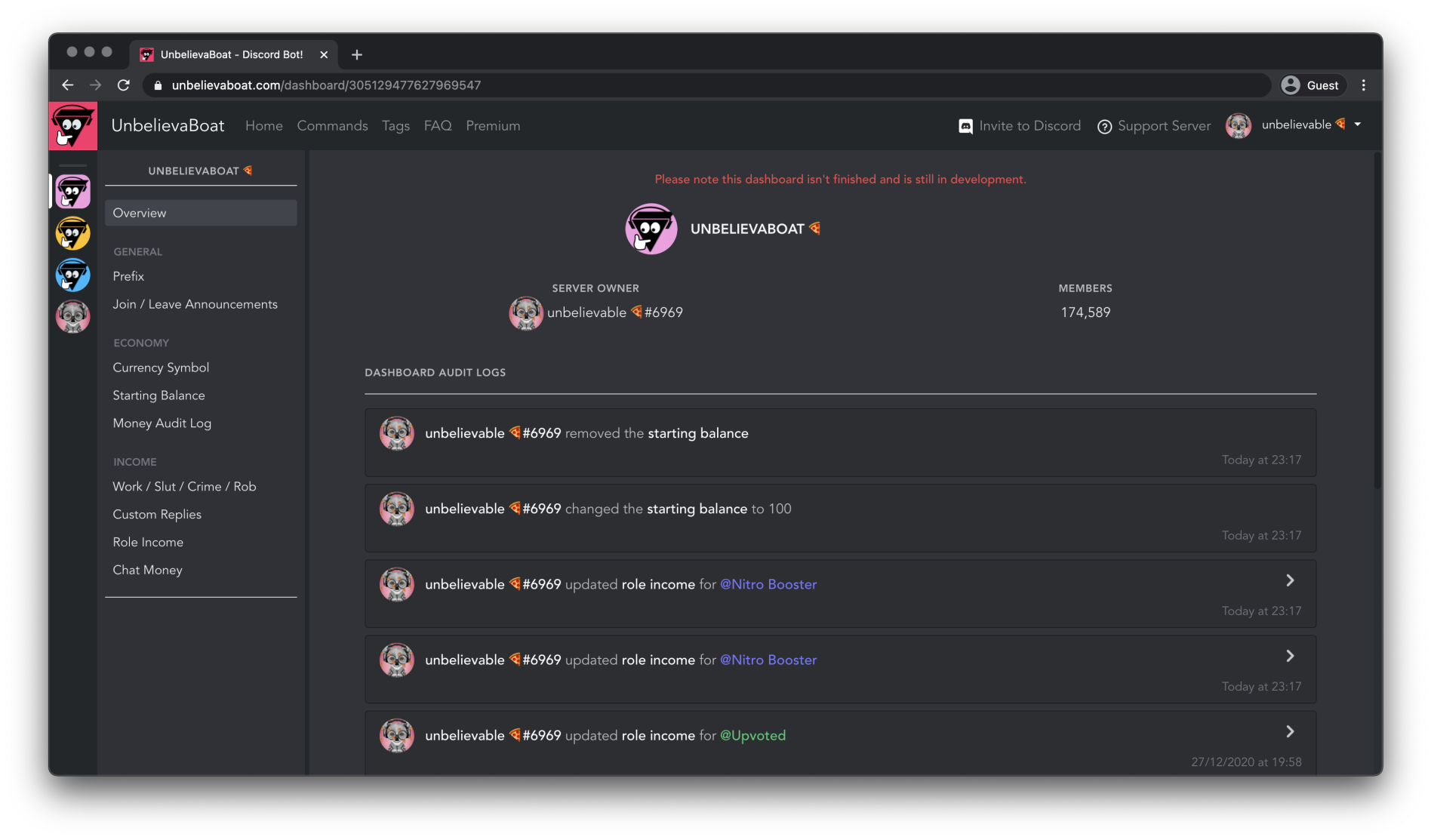Open the Commands page in the navbar

(x=332, y=126)
